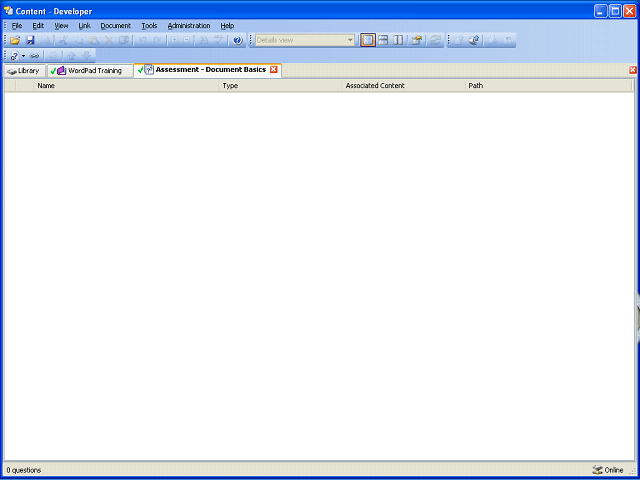This screenshot has width=640, height=480.
Task: Open the Administration menu
Action: [x=189, y=26]
